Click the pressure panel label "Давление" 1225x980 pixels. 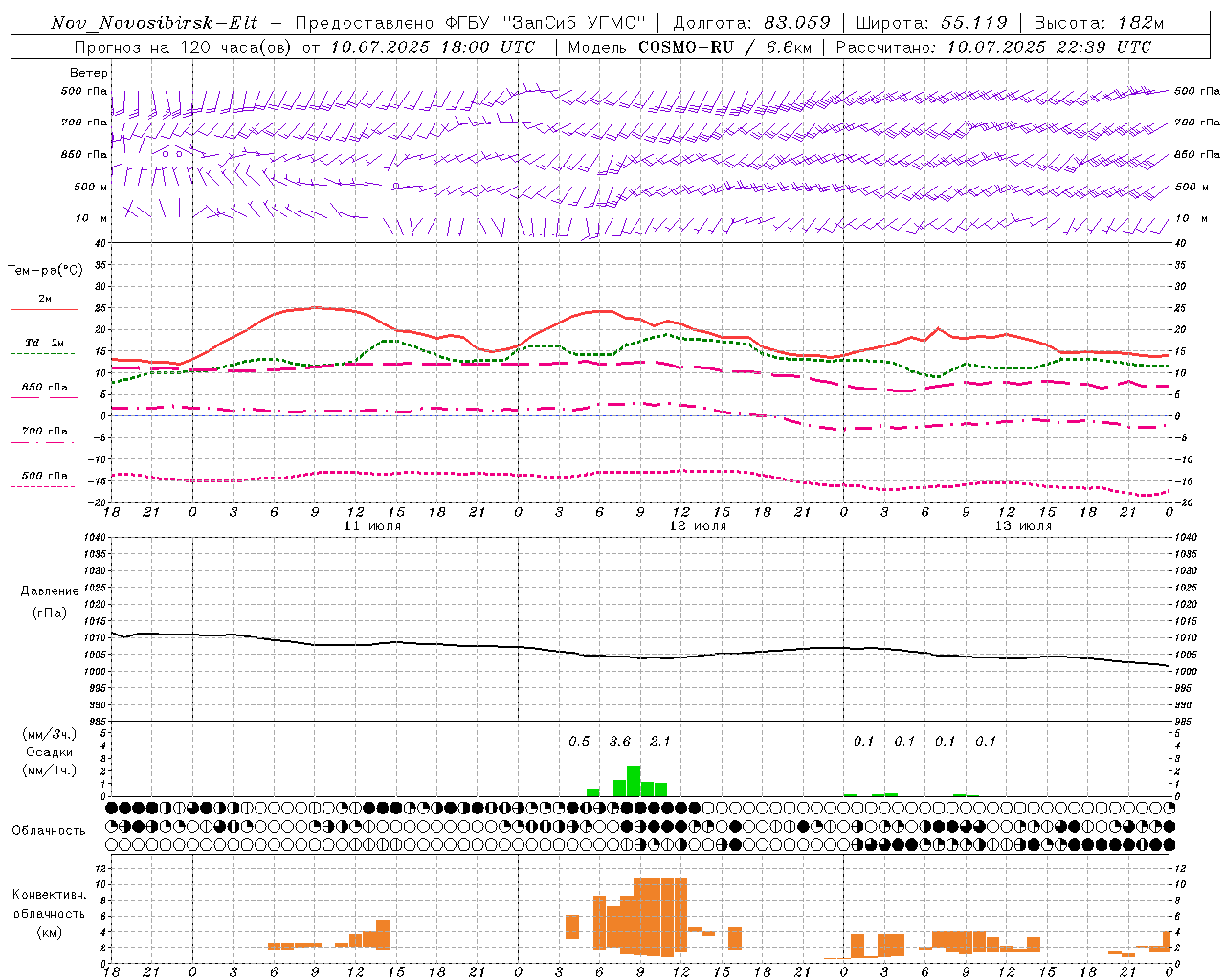pyautogui.click(x=49, y=590)
